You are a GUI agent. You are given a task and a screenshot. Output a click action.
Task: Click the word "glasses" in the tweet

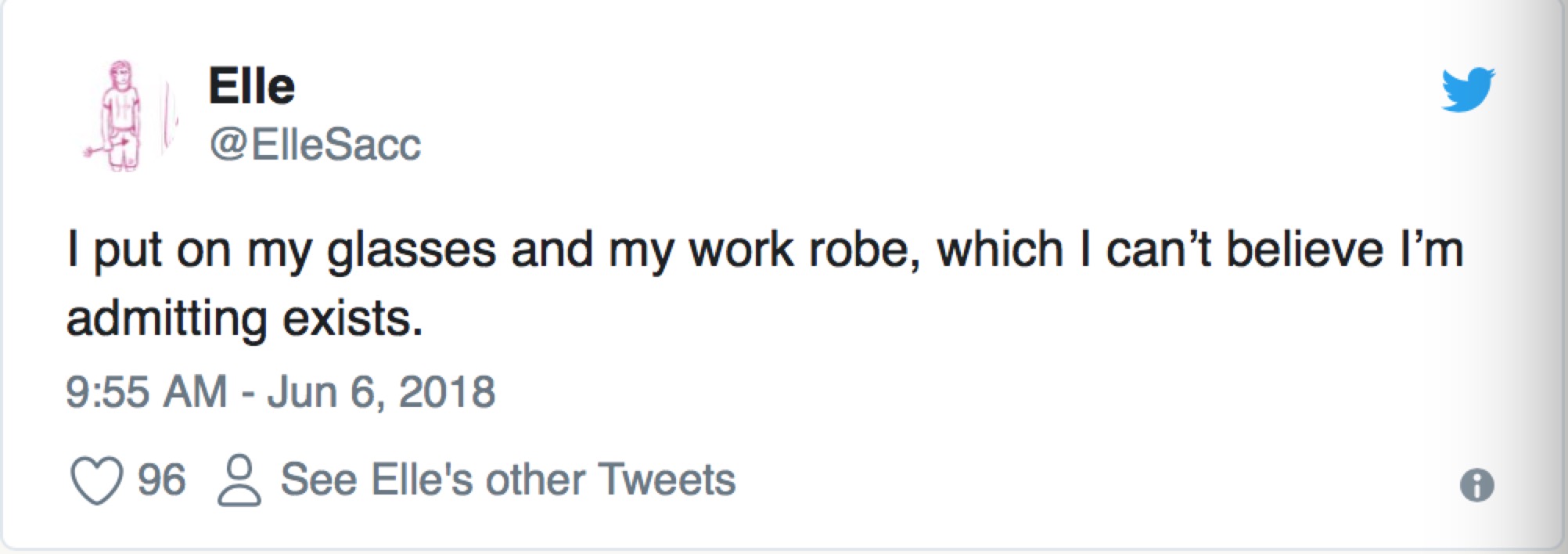point(412,252)
